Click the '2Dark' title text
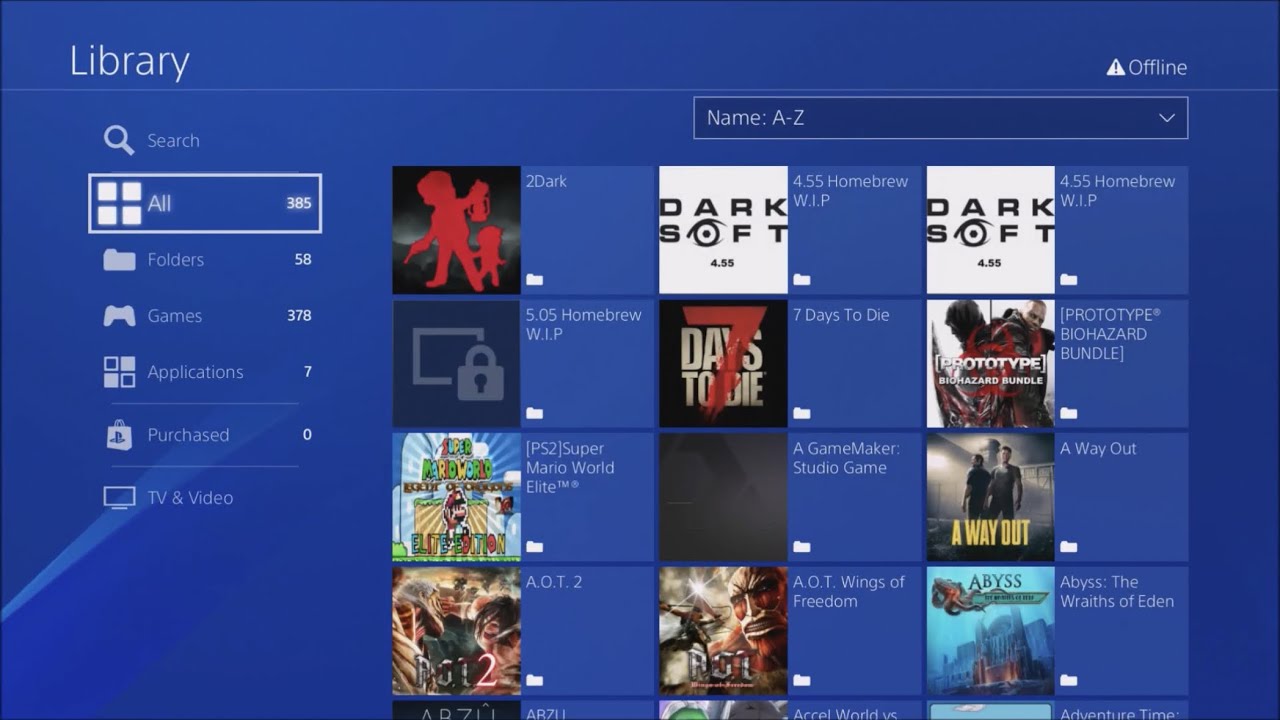This screenshot has height=720, width=1280. [546, 181]
